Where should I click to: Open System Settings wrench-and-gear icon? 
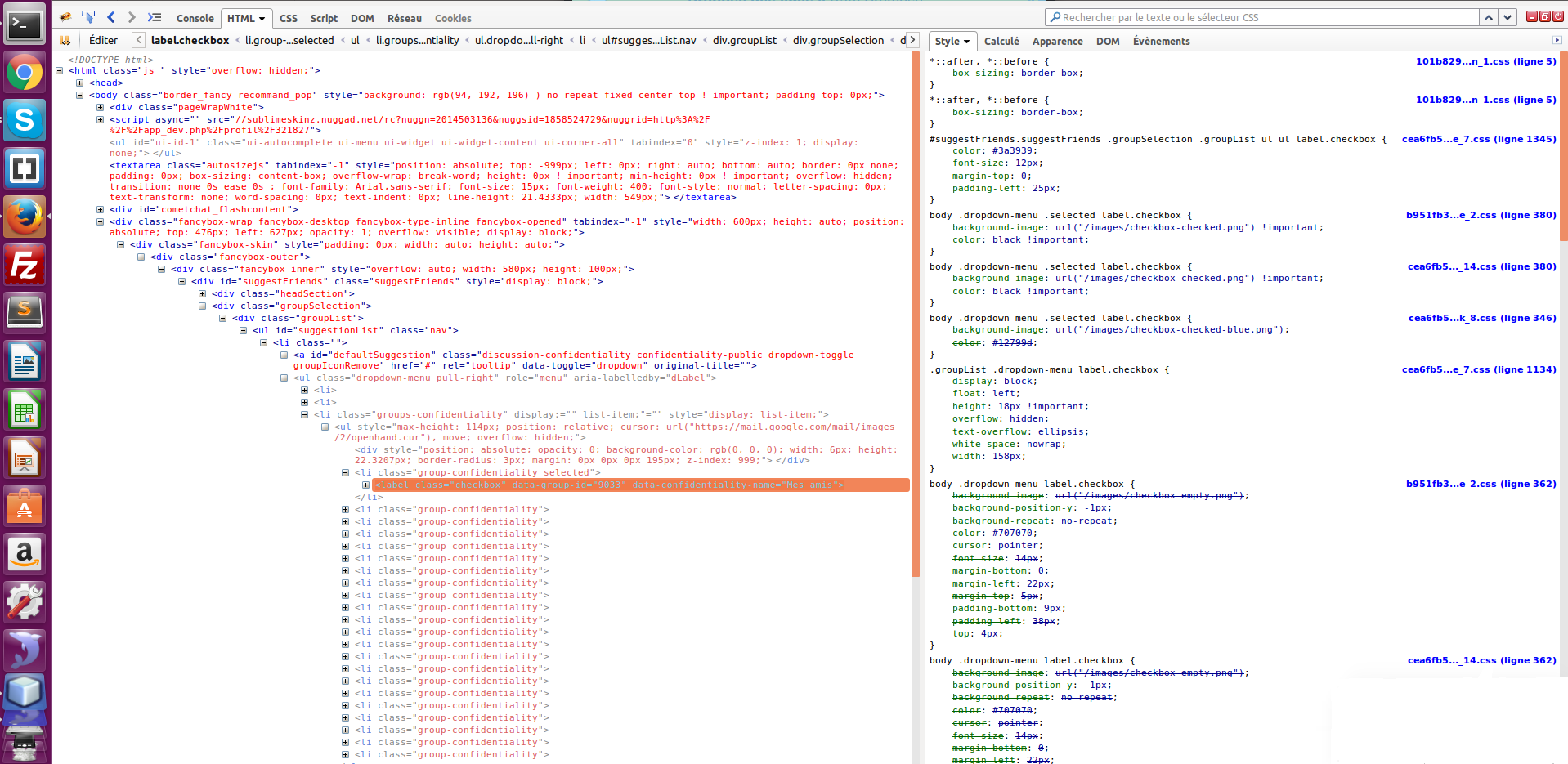(x=25, y=602)
